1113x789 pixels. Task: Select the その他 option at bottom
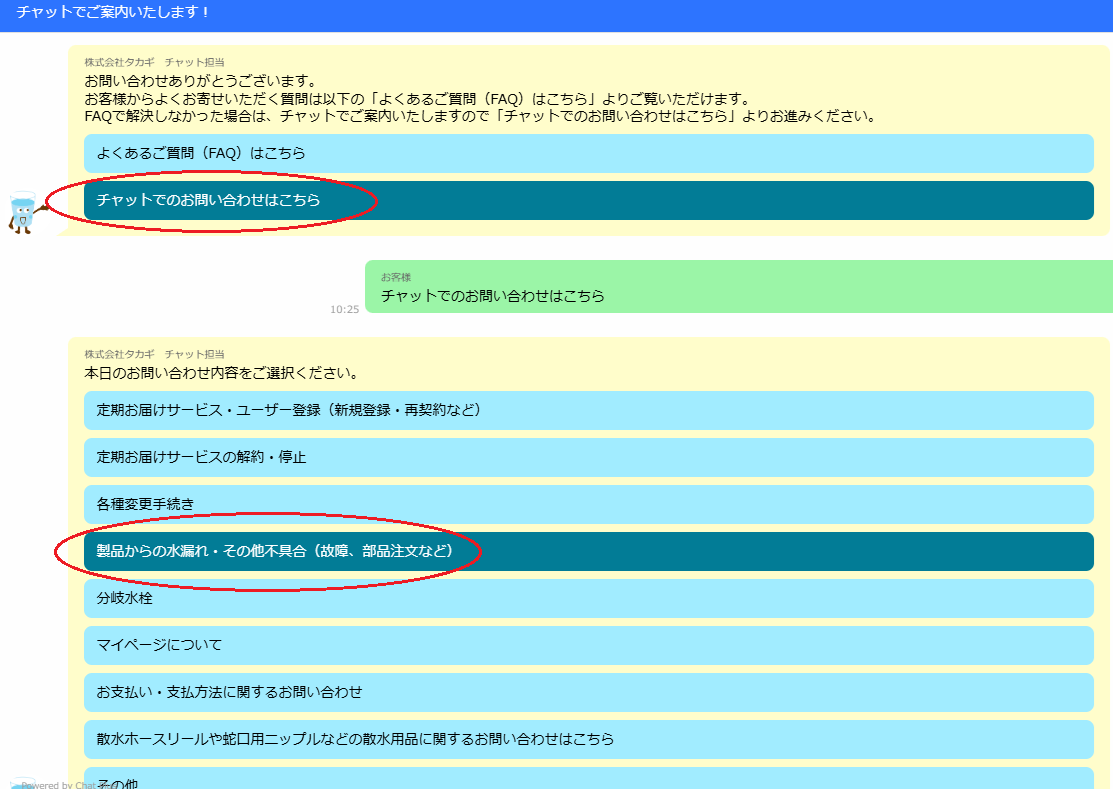point(588,780)
